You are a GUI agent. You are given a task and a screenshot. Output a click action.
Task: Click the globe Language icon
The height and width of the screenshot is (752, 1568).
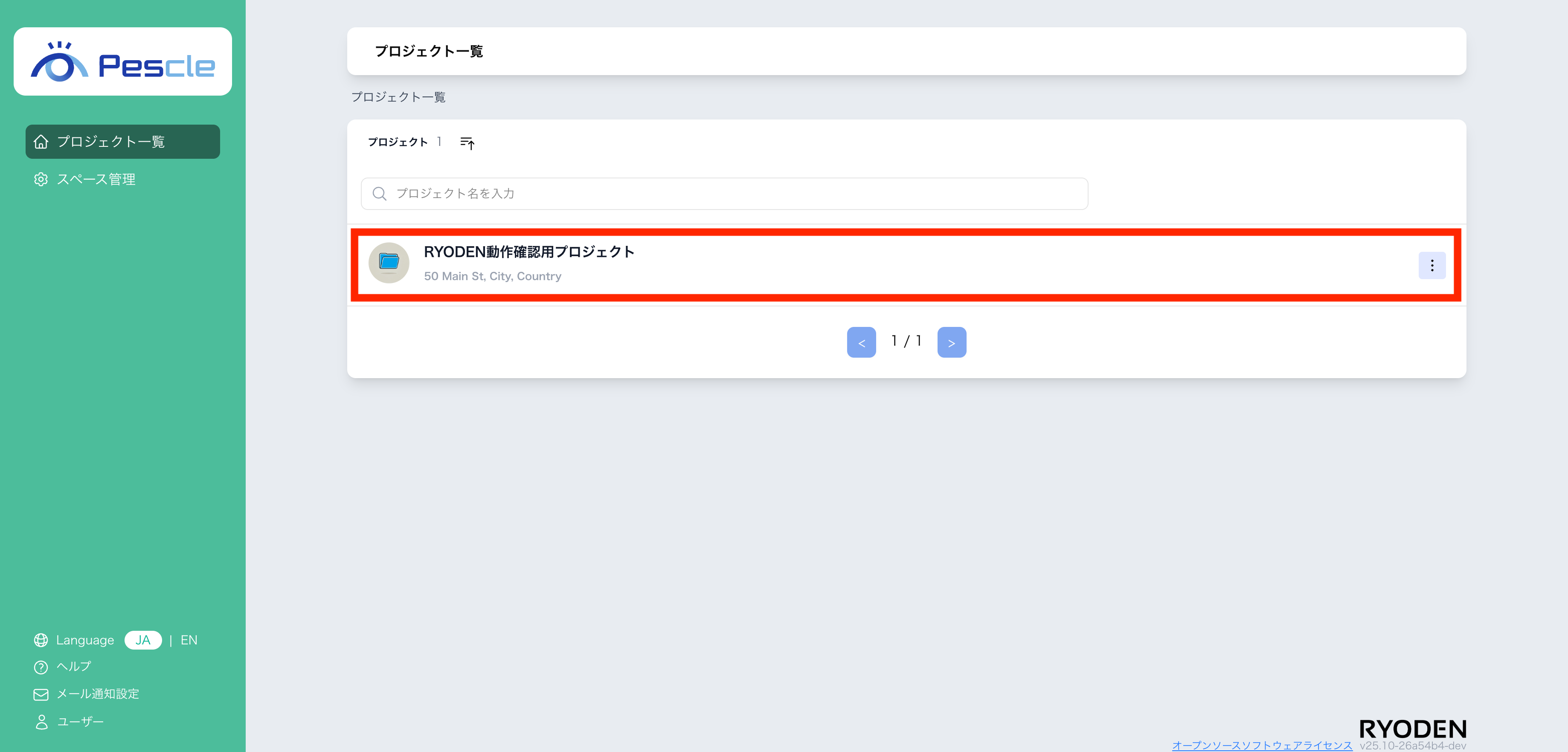point(41,640)
